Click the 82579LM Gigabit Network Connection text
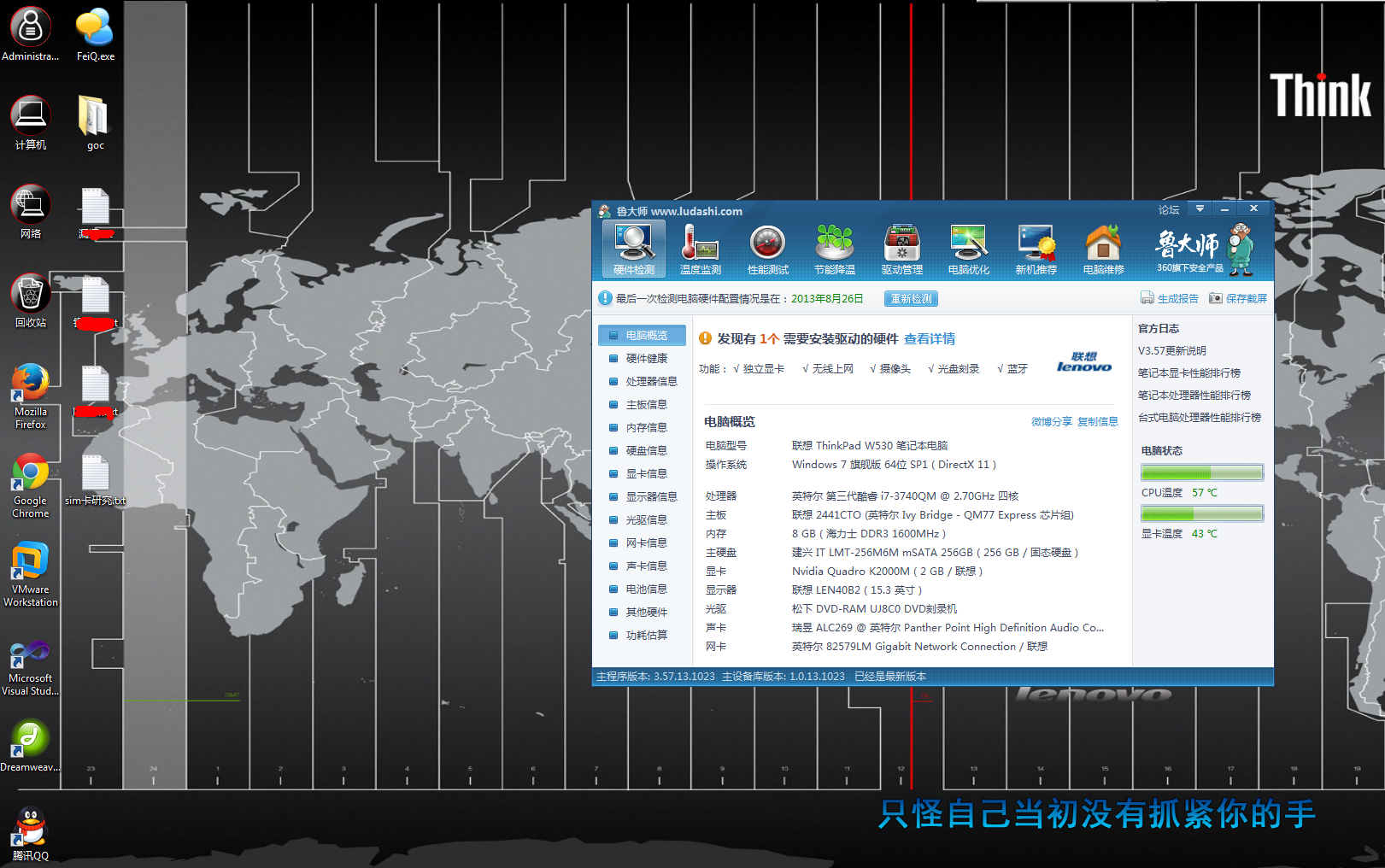1385x868 pixels. click(x=919, y=647)
